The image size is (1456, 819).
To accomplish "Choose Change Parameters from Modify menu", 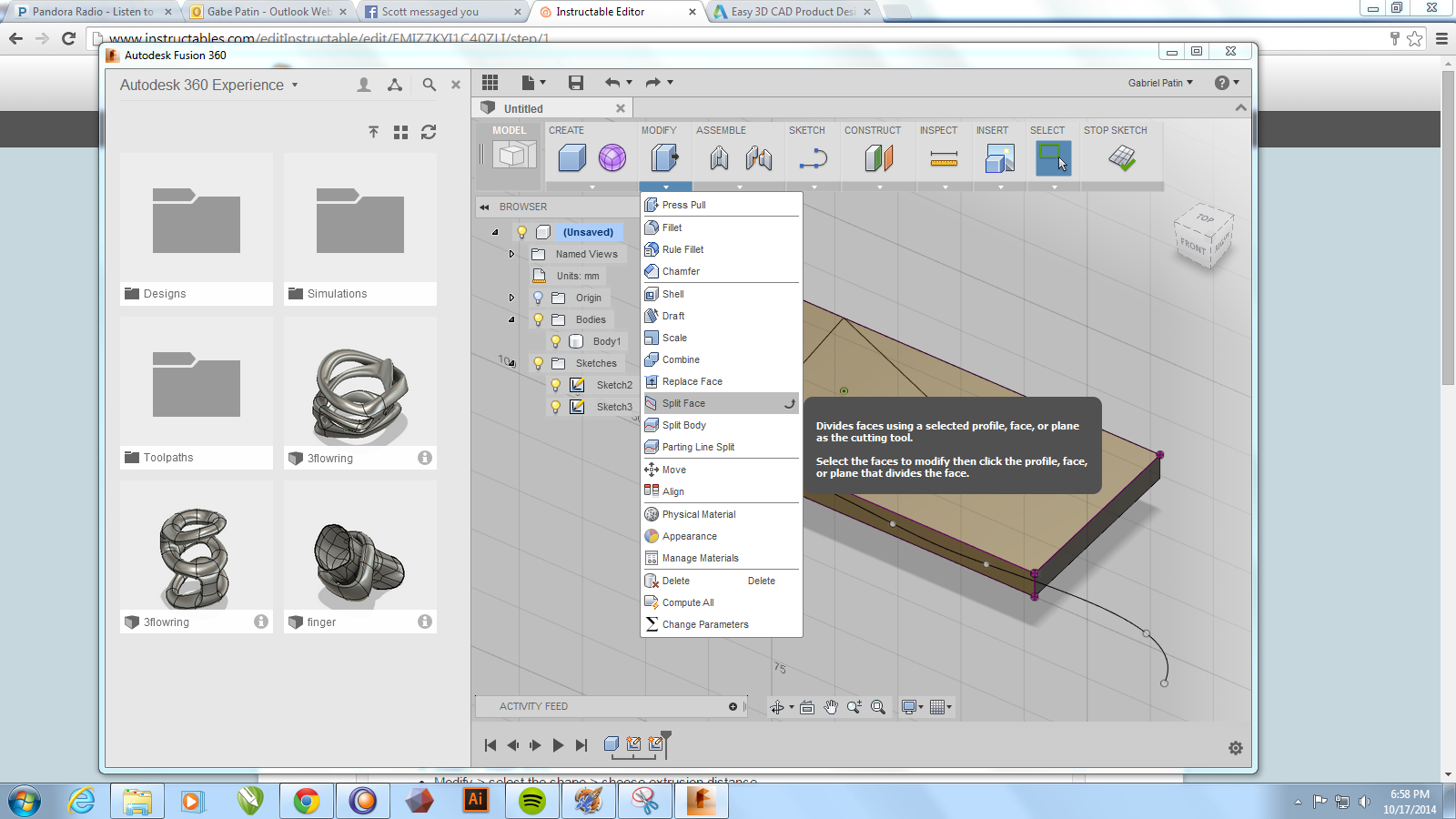I will pos(721,624).
